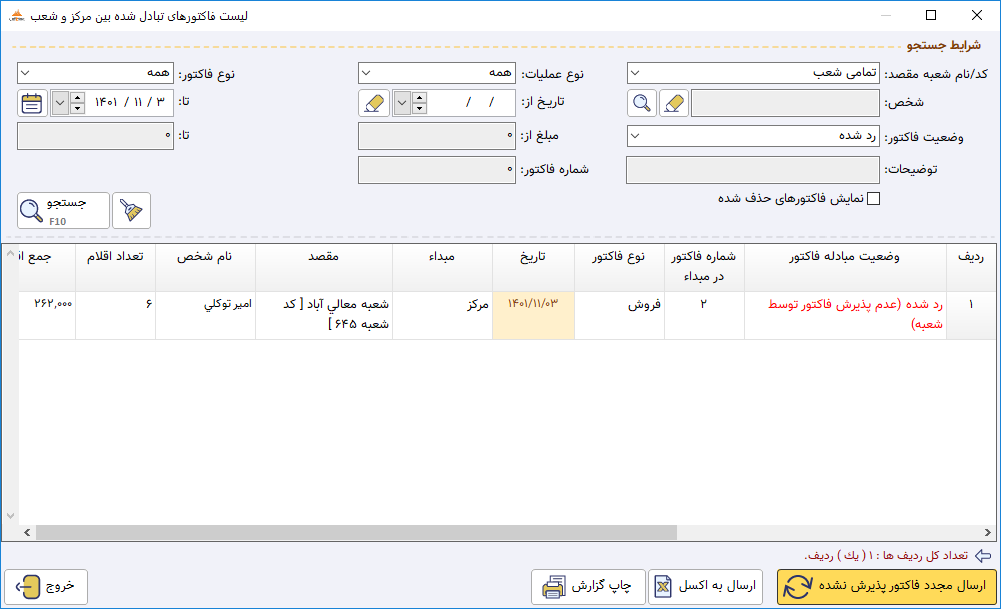
Task: Click the broom icon to clear search filters
Action: (132, 210)
